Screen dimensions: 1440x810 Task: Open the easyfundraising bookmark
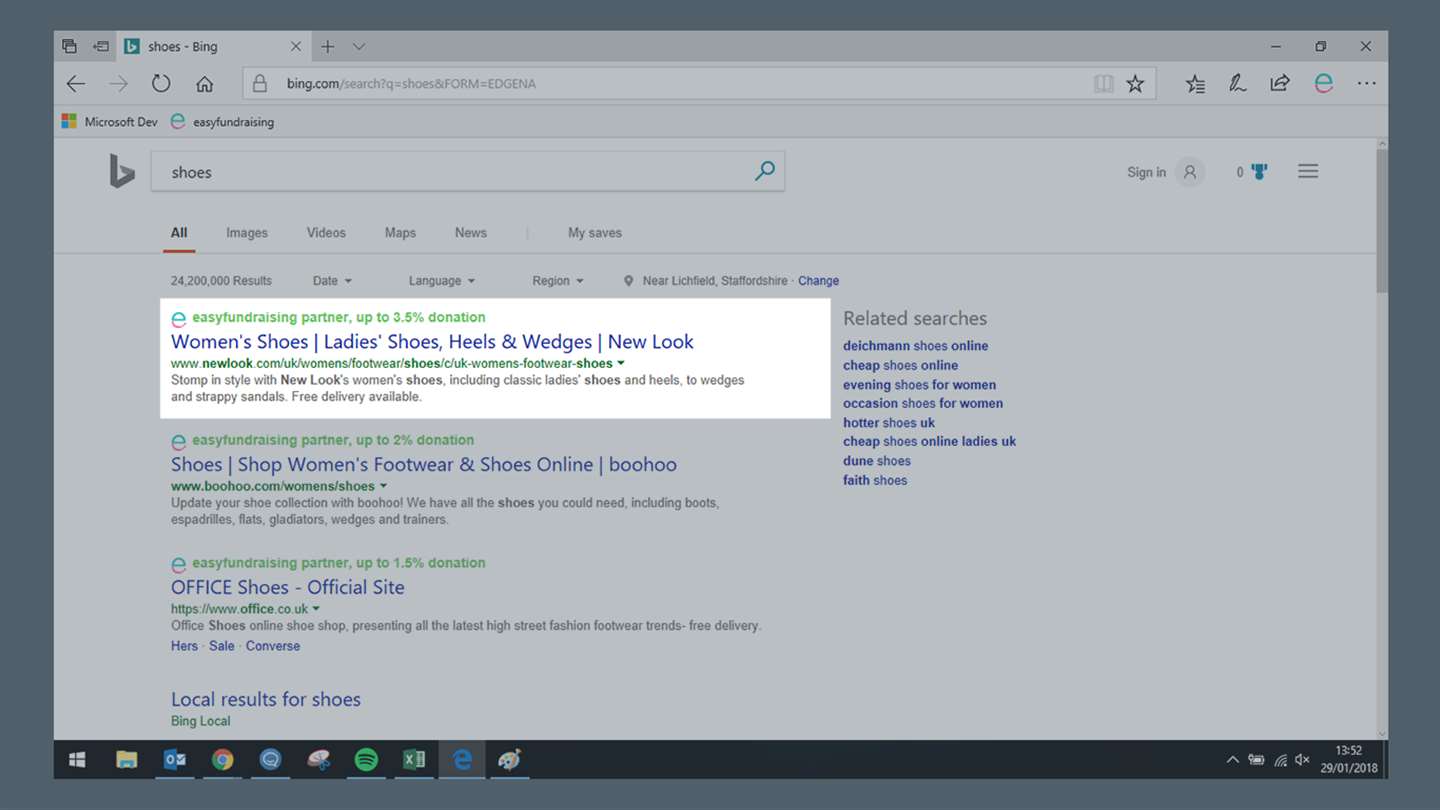point(222,122)
